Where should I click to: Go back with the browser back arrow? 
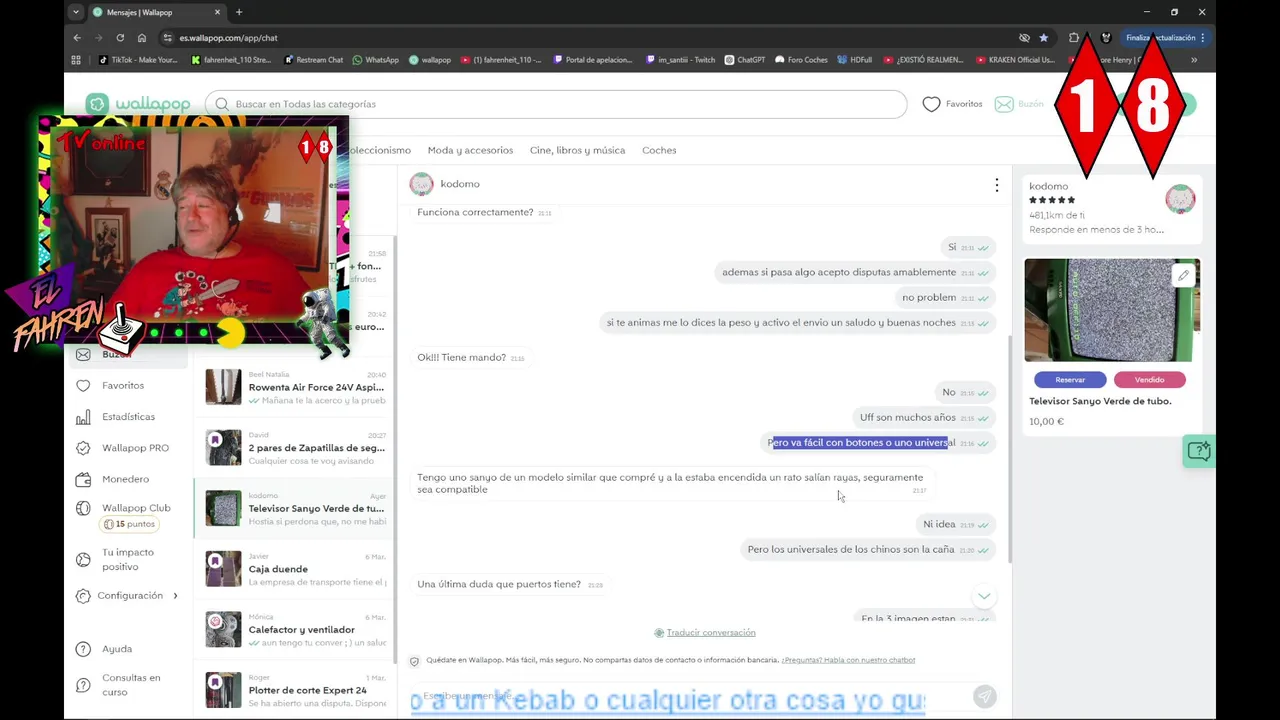tap(77, 38)
